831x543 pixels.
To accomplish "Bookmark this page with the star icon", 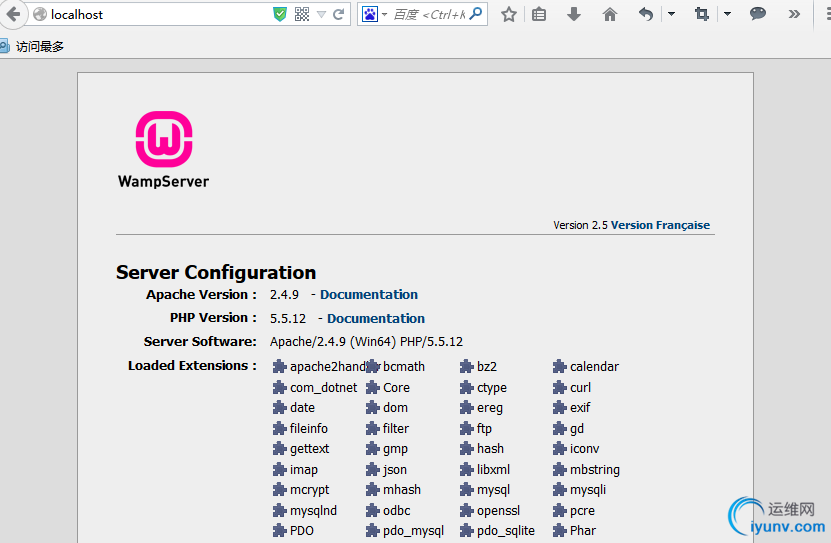I will pos(508,14).
